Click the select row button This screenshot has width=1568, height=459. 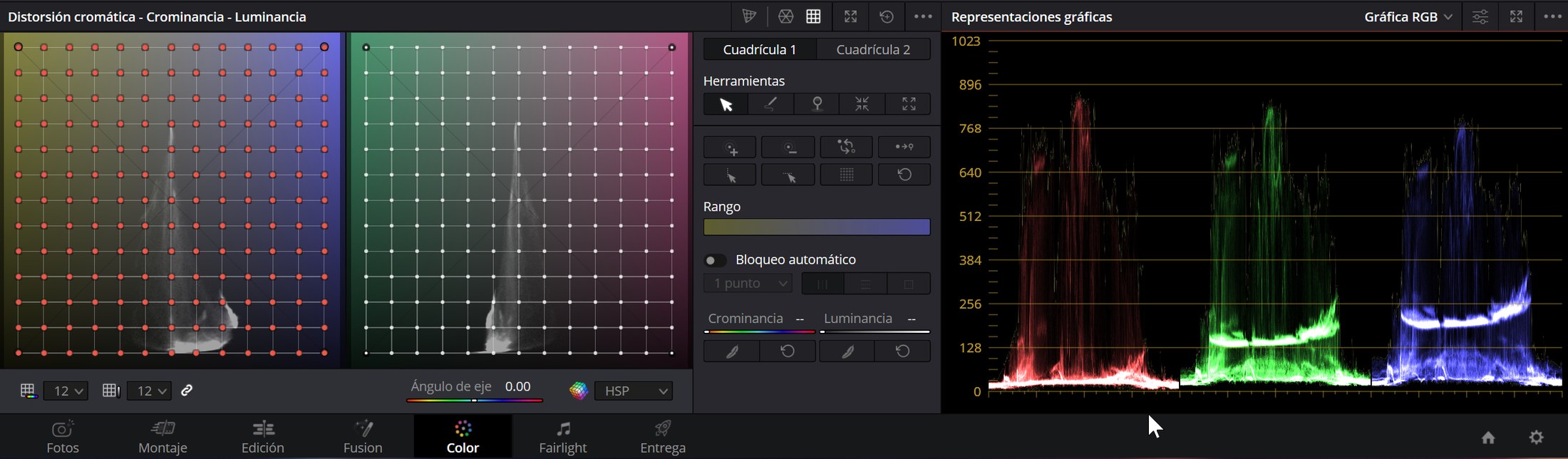click(788, 175)
